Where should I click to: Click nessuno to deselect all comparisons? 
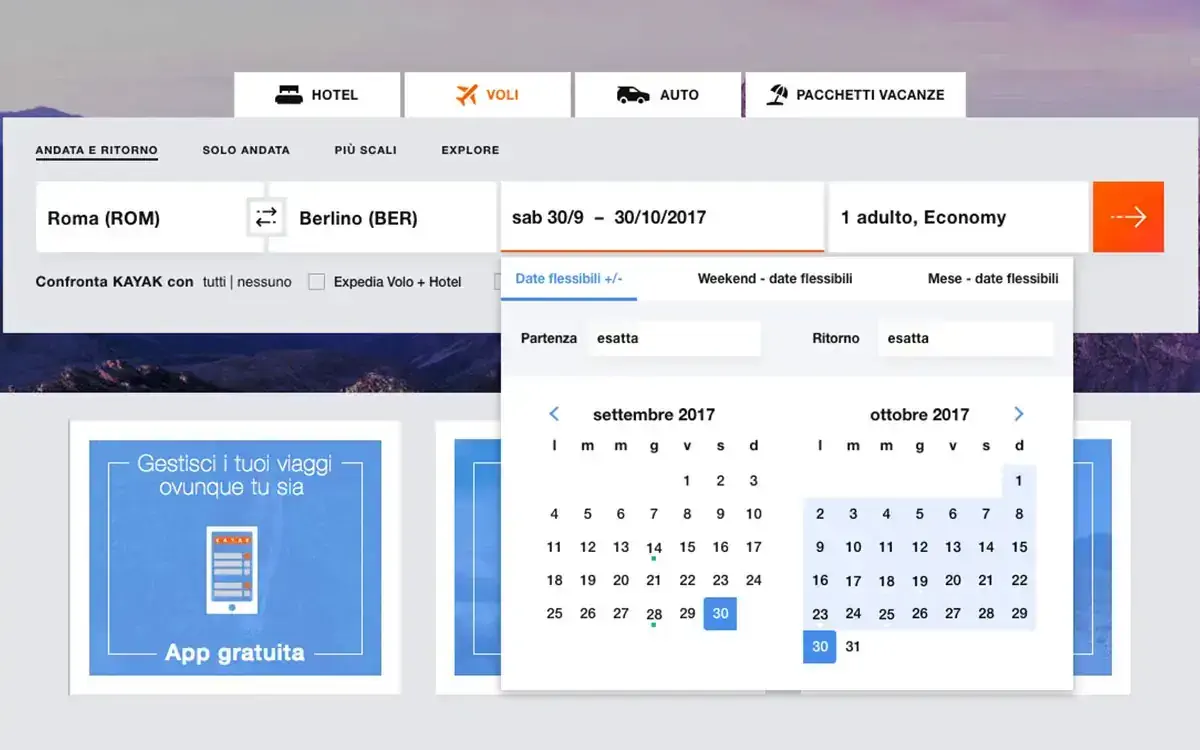264,282
